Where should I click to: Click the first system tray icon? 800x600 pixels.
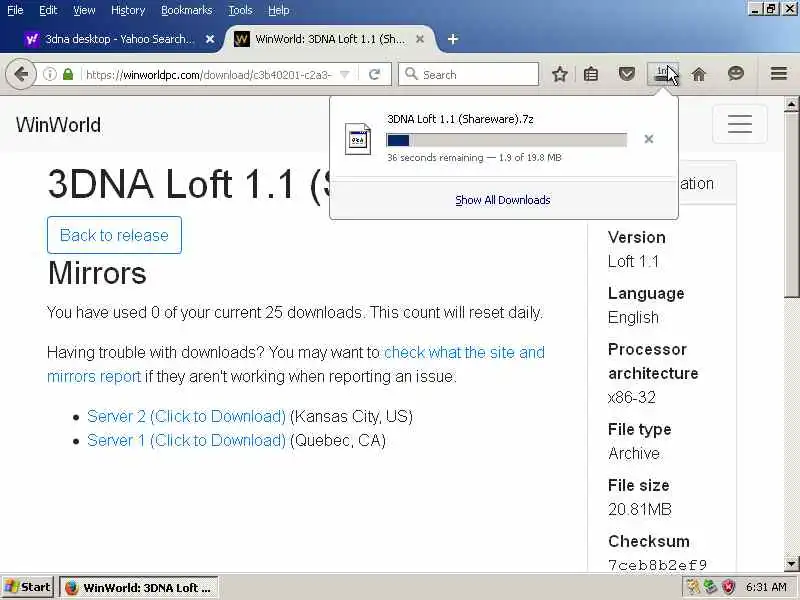[692, 587]
